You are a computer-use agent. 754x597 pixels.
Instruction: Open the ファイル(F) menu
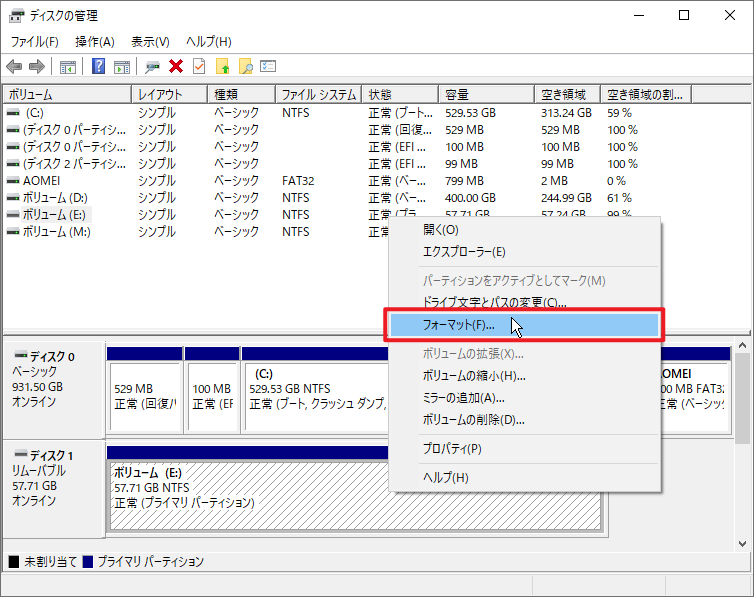34,41
